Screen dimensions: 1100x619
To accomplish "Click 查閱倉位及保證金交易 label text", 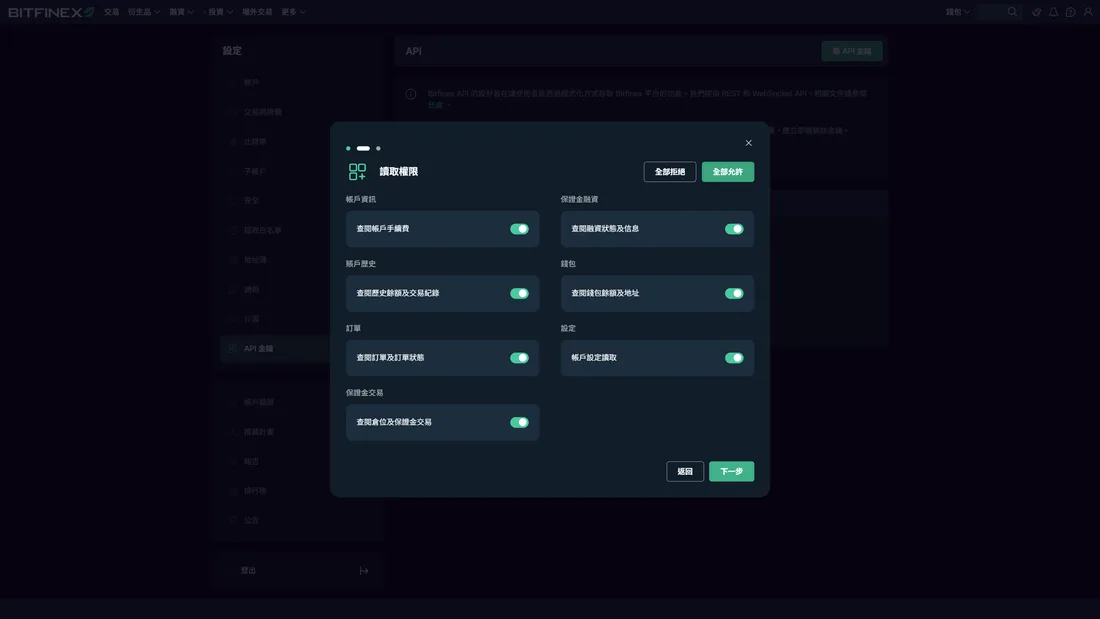I will [x=394, y=422].
